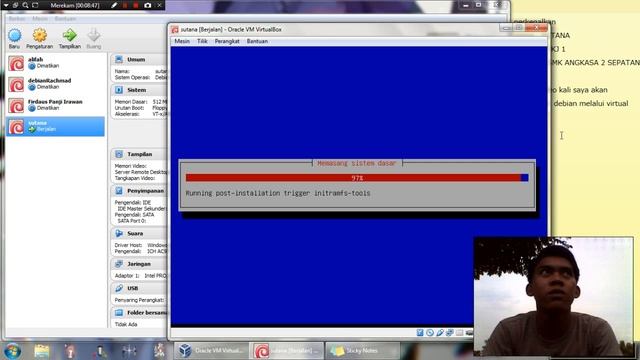Click the recorder's pen annotation icon

[x=114, y=5]
